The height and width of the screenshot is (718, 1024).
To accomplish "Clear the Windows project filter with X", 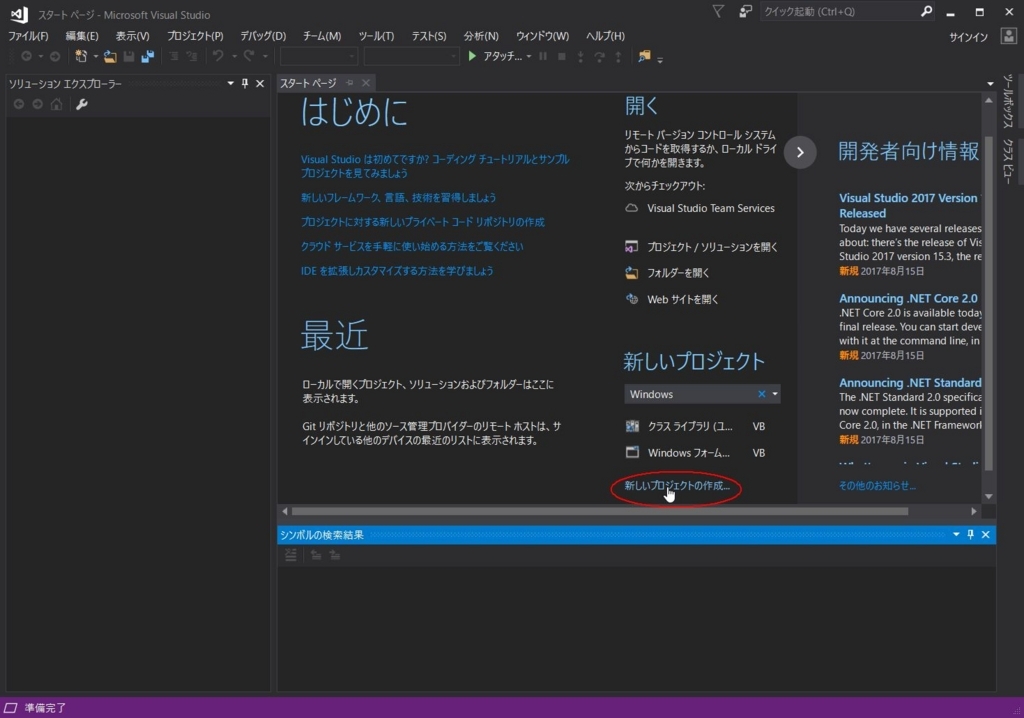I will pos(761,394).
